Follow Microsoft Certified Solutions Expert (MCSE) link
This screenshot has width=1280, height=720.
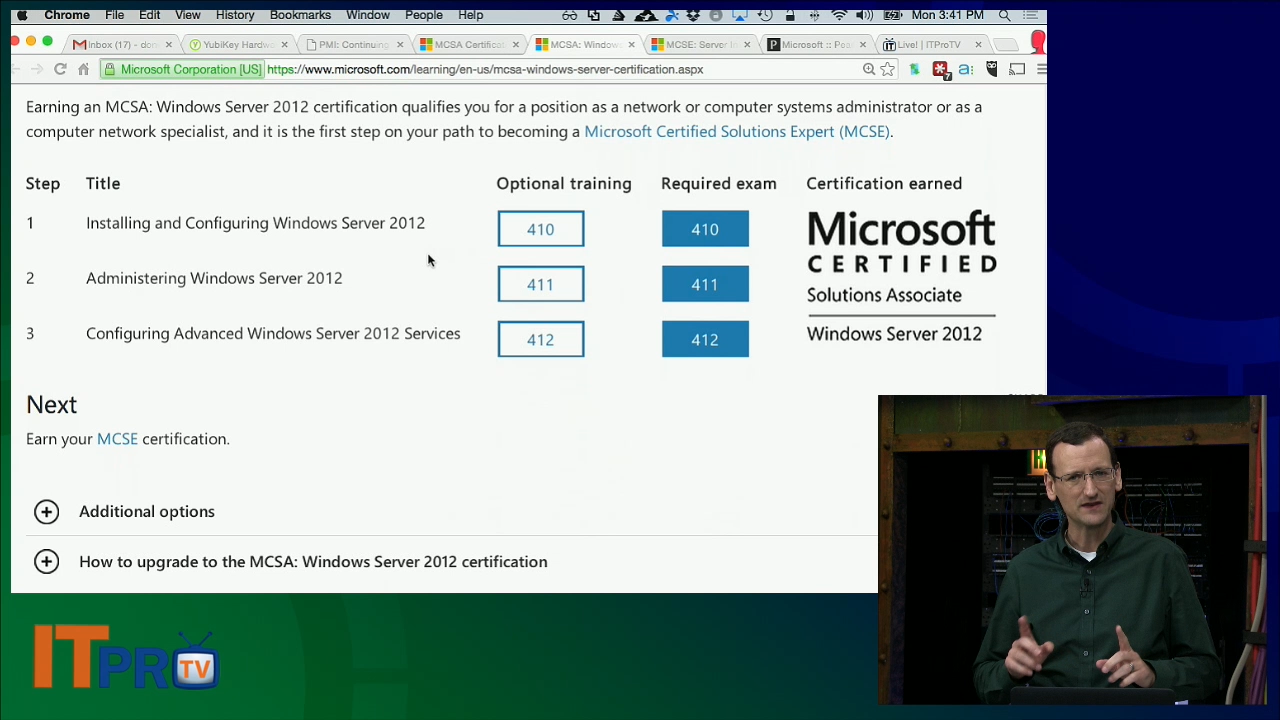coord(737,131)
